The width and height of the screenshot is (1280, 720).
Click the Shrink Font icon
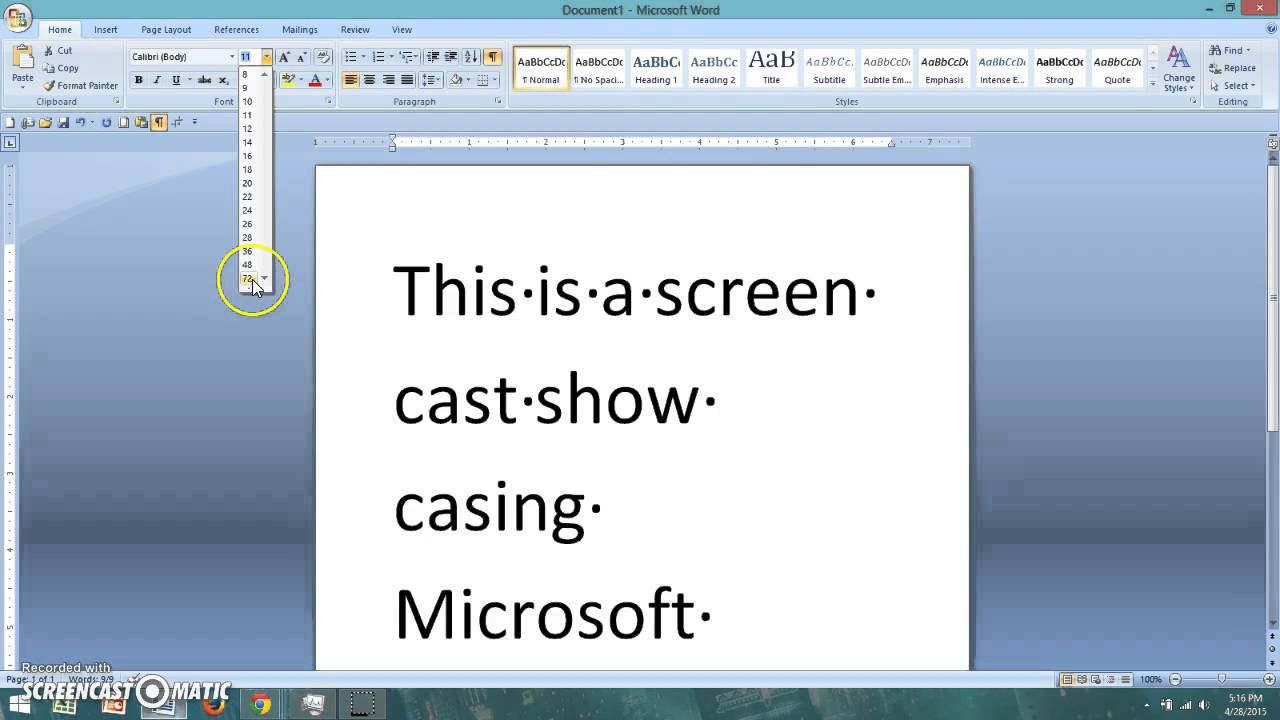(301, 57)
